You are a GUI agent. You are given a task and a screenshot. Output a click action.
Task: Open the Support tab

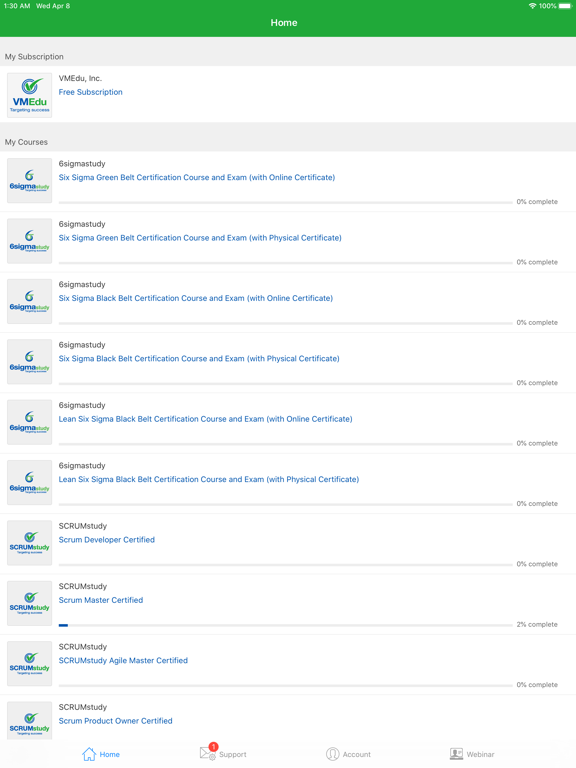(223, 754)
